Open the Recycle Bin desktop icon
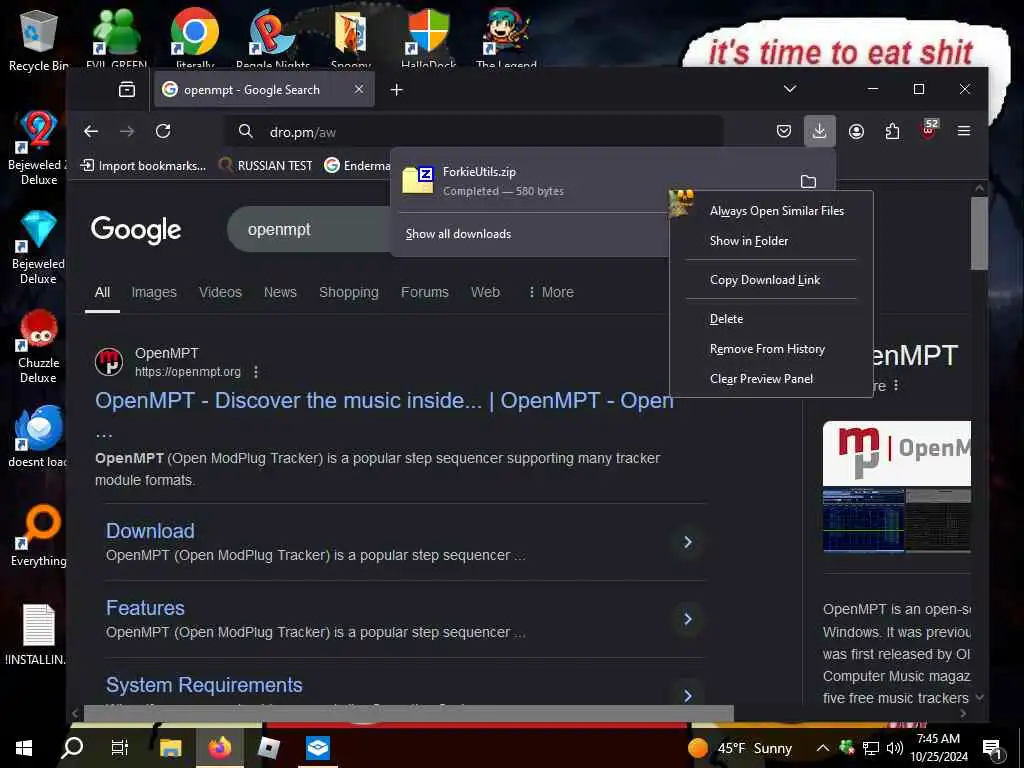This screenshot has width=1024, height=768. (x=38, y=39)
